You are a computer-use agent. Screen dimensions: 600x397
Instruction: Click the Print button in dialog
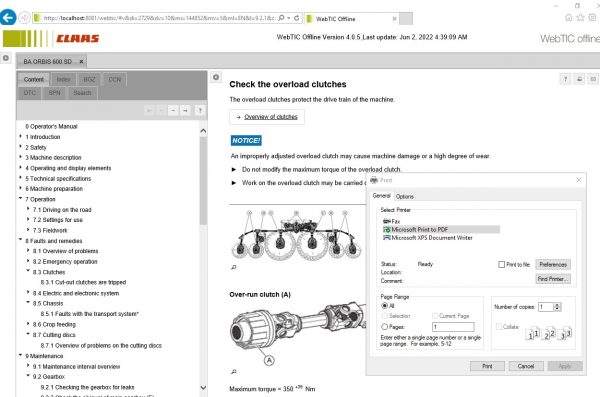point(487,366)
